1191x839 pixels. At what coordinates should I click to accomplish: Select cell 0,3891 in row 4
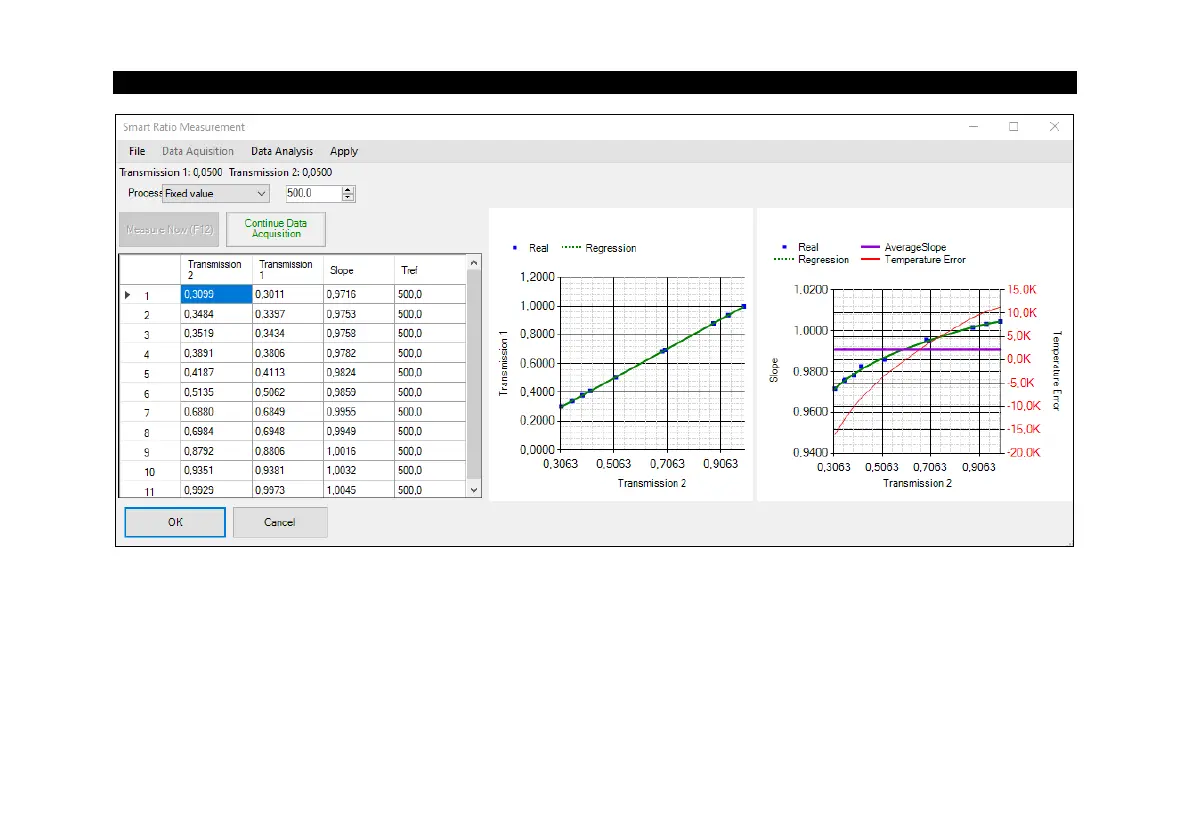coord(216,353)
